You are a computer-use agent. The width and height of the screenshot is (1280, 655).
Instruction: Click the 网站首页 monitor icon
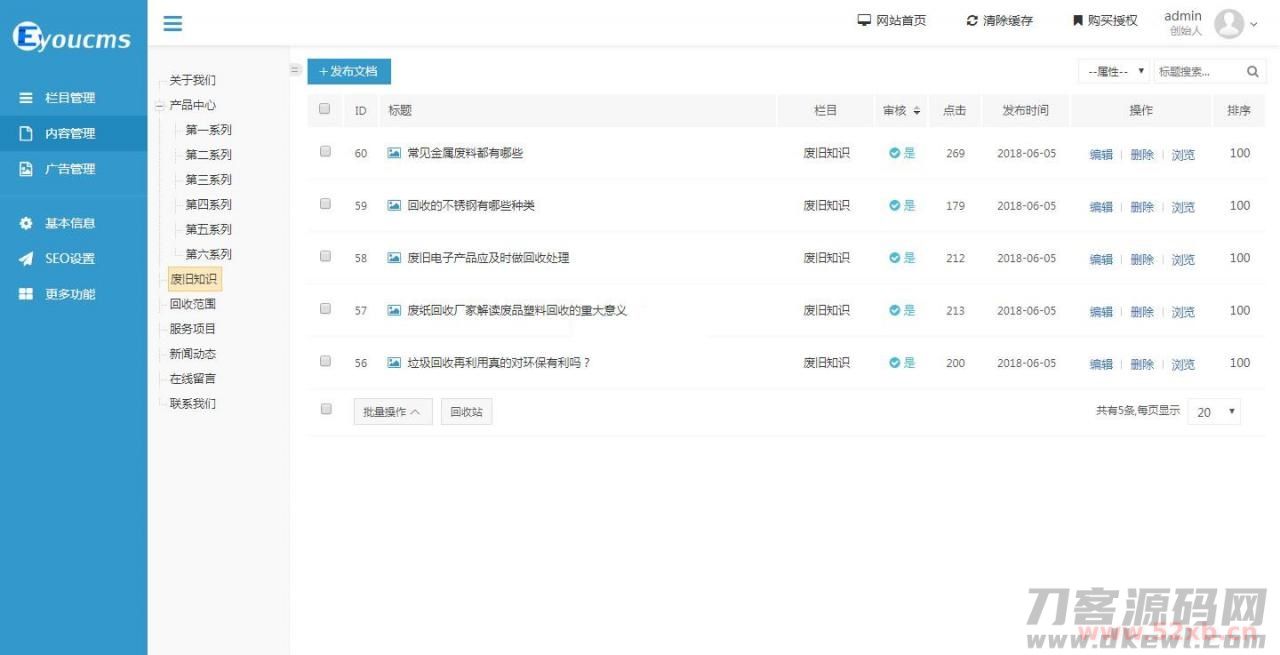click(x=861, y=19)
